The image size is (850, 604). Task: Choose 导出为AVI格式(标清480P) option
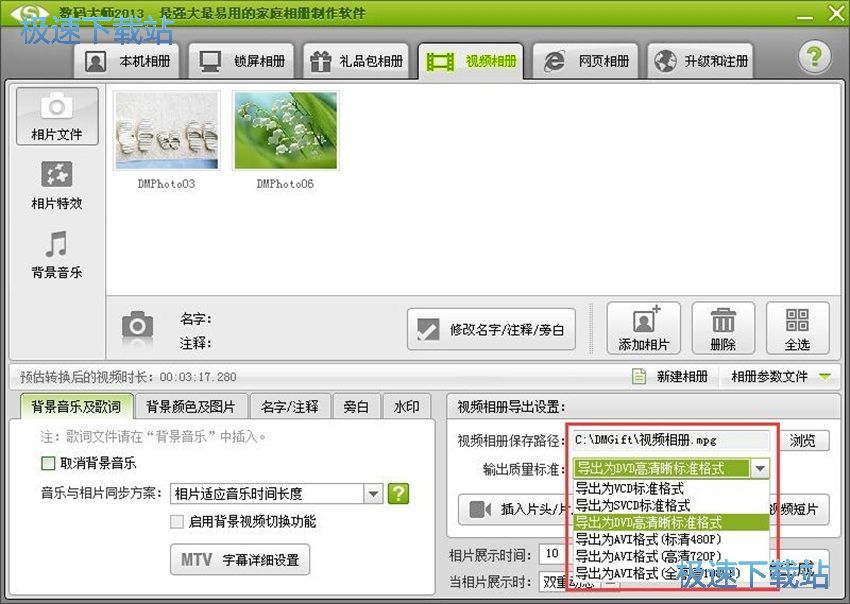point(671,539)
